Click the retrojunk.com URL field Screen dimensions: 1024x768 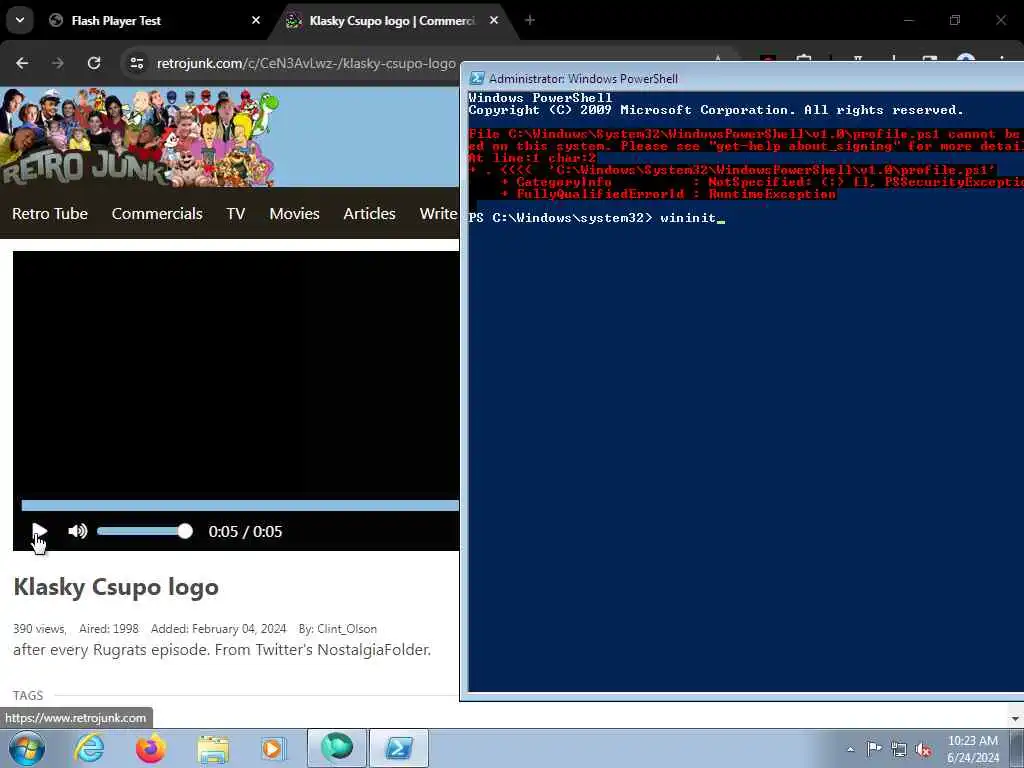click(306, 63)
